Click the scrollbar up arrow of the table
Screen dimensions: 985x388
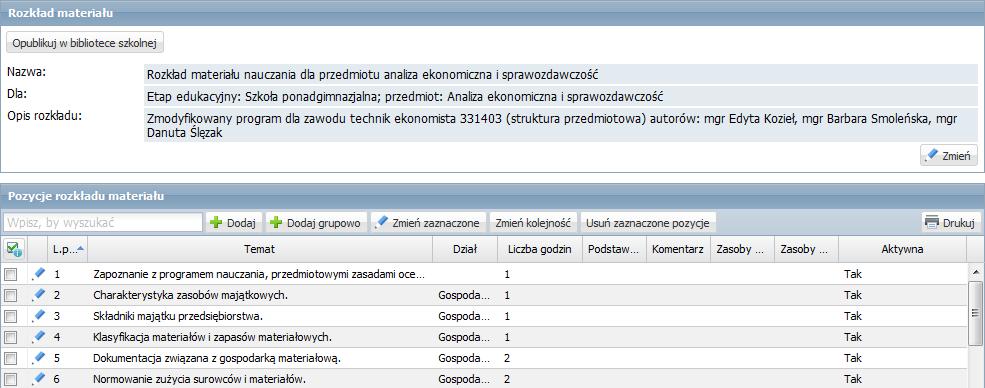point(975,272)
